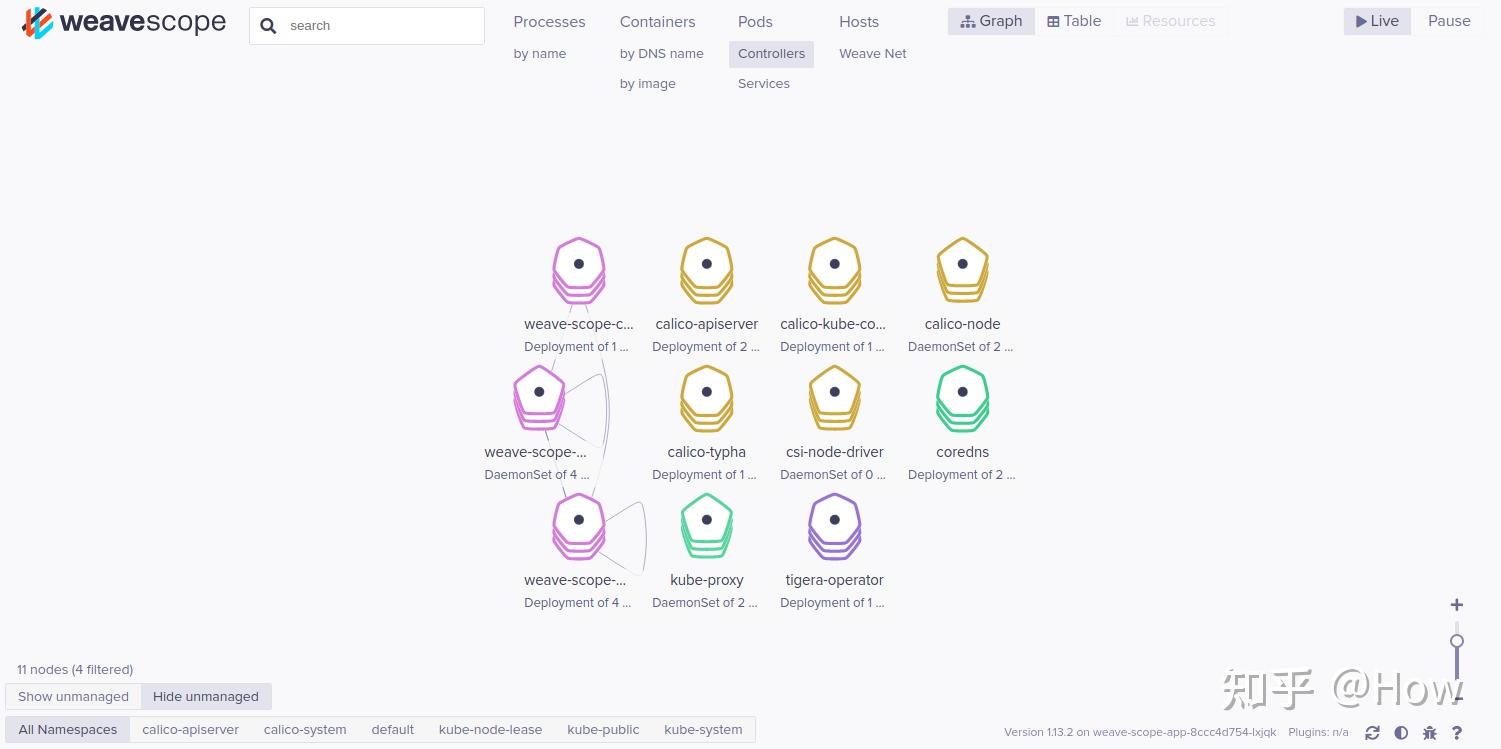
Task: Filter by calico-system namespace
Action: tap(305, 729)
